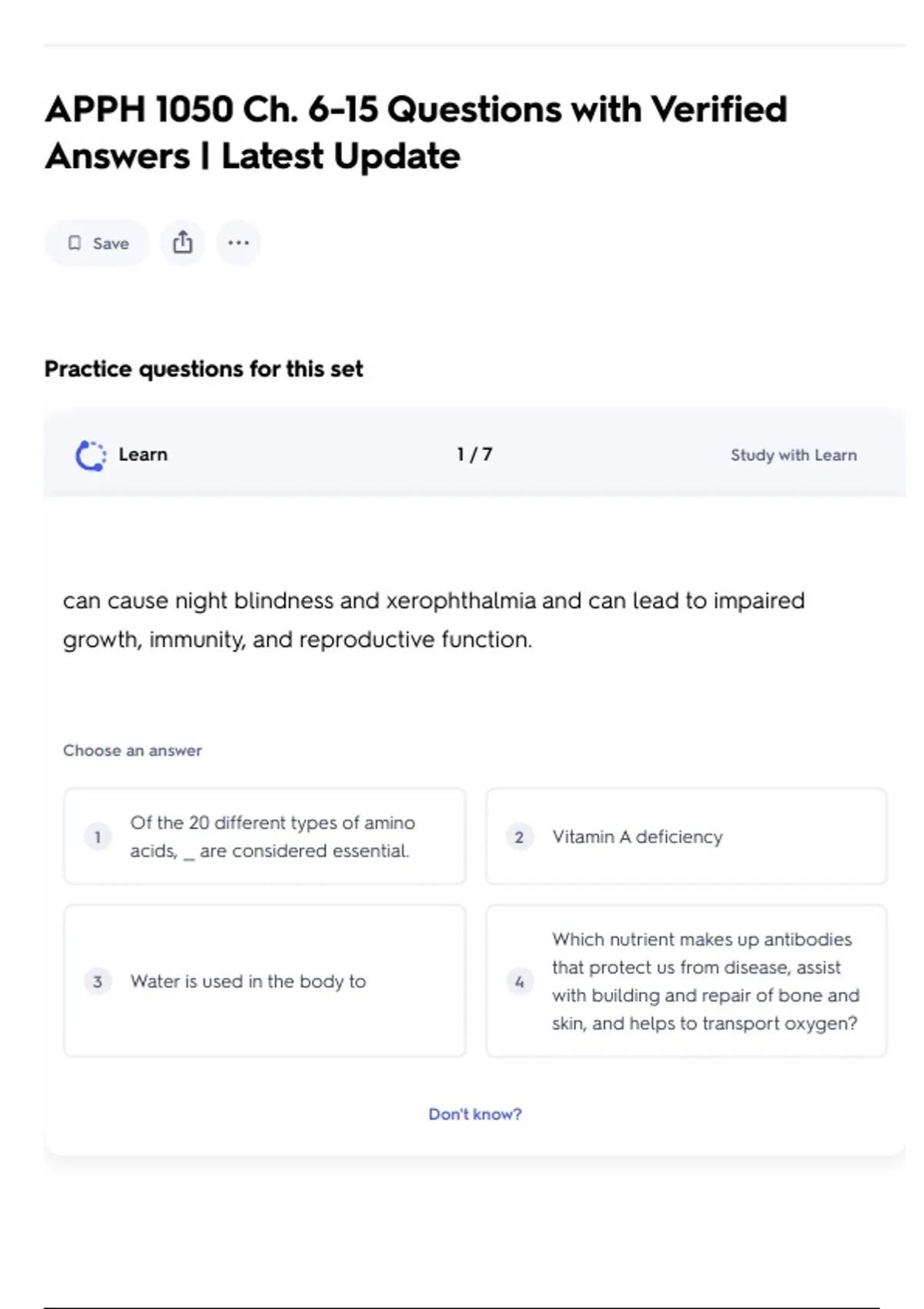Select the 'Which nutrient makes up antibodies' answer
The image size is (924, 1309).
[685, 981]
